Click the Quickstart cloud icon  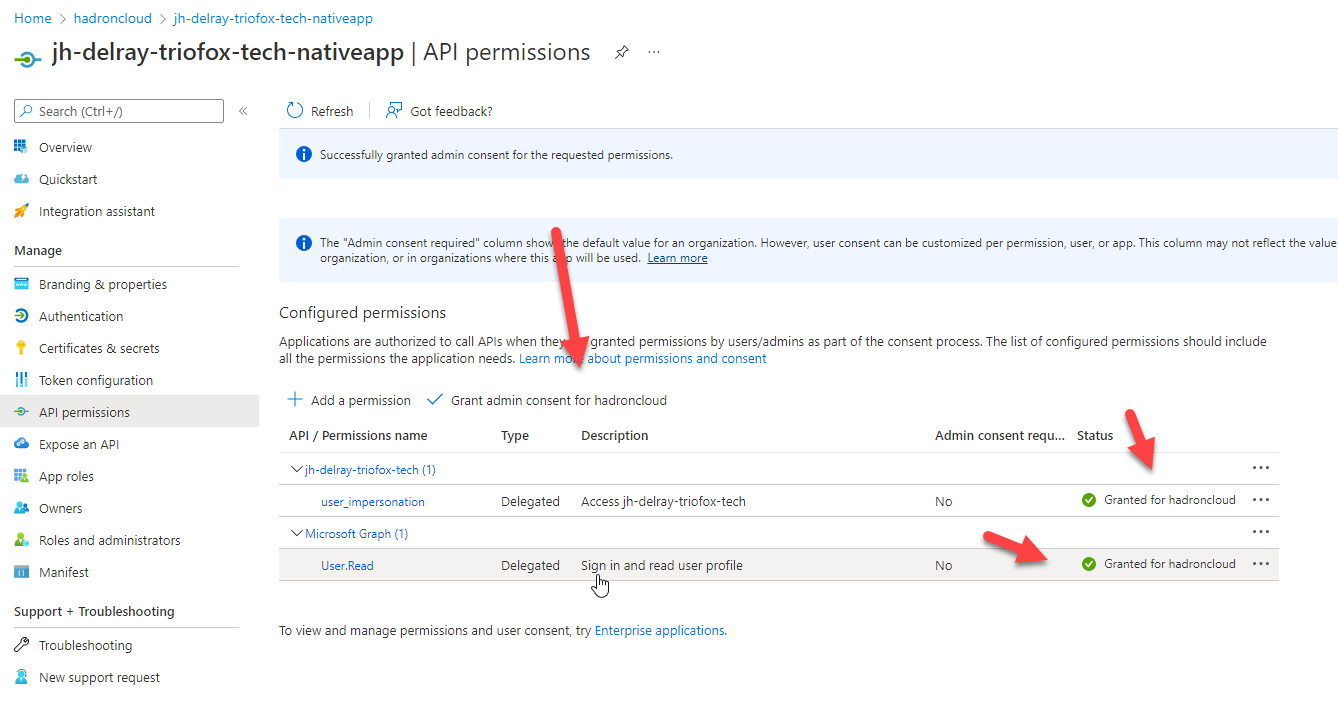[21, 179]
